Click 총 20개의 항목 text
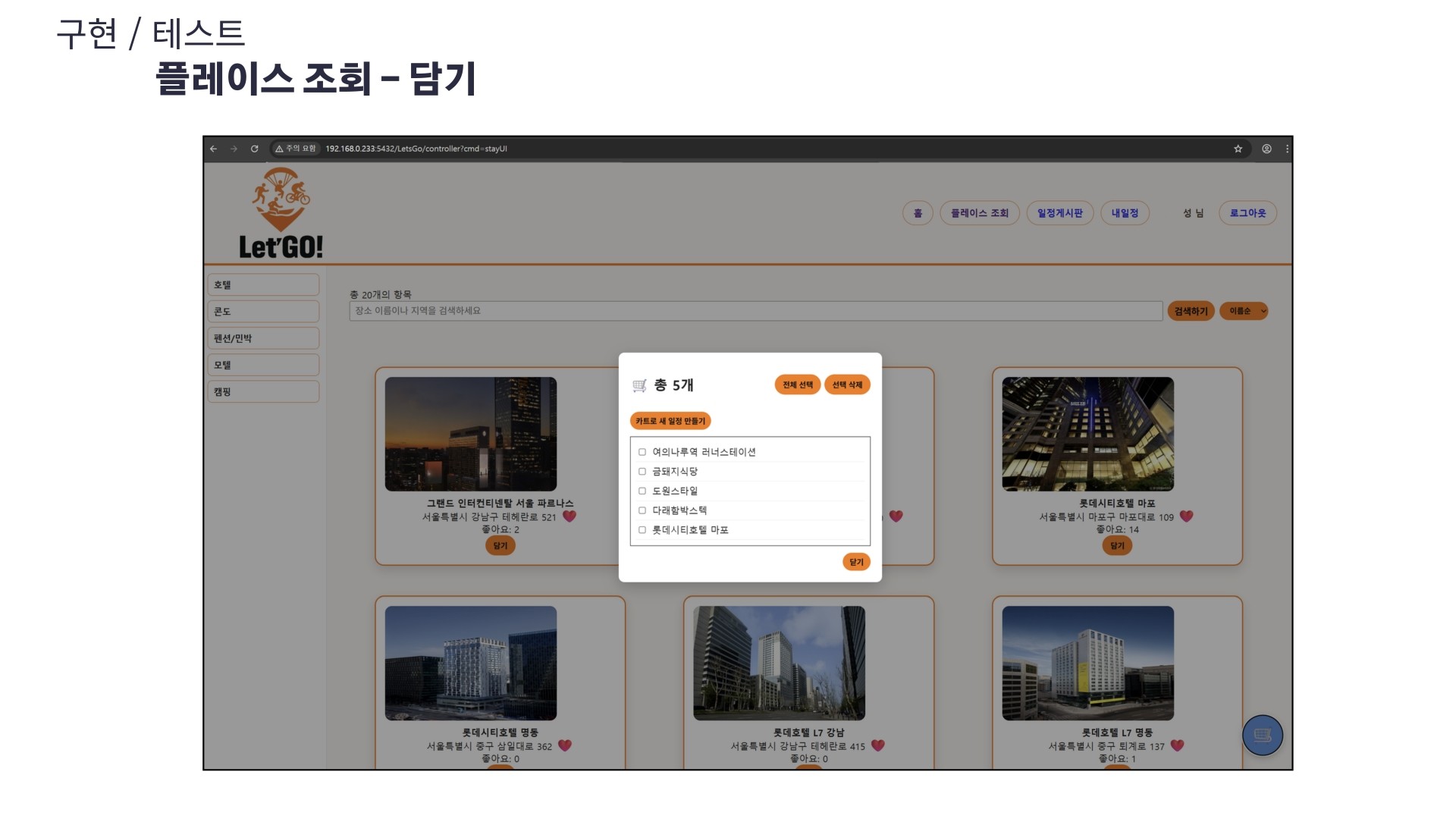Viewport: 1456px width, 819px height. [380, 294]
